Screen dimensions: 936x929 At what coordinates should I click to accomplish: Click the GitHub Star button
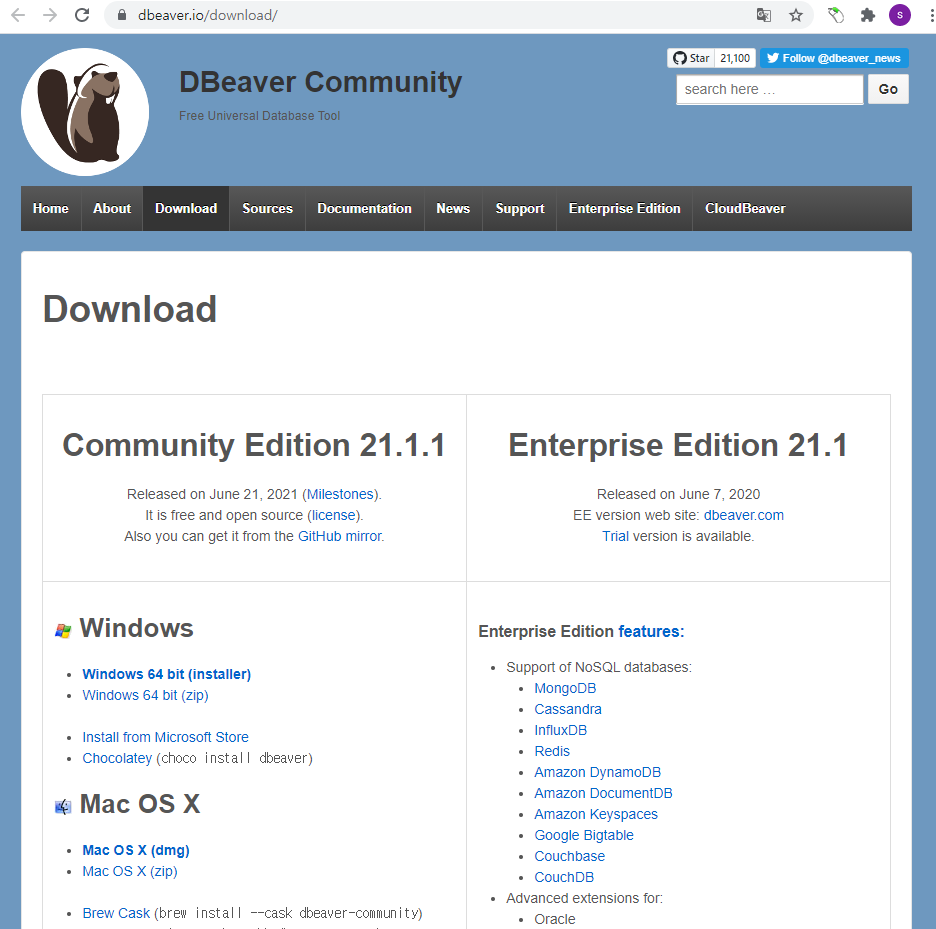click(x=691, y=58)
